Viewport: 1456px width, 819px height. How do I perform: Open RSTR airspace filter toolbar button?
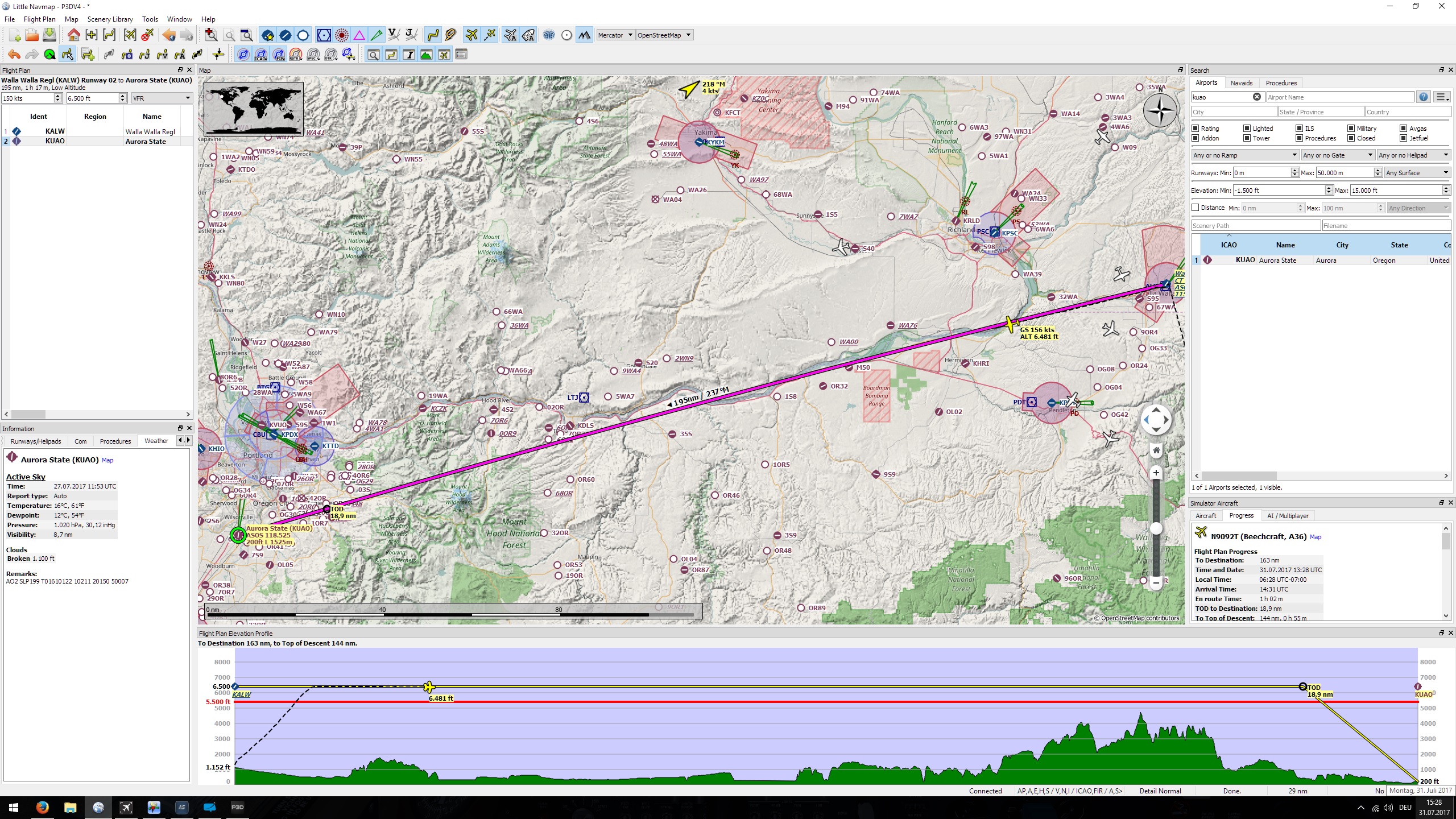295,55
